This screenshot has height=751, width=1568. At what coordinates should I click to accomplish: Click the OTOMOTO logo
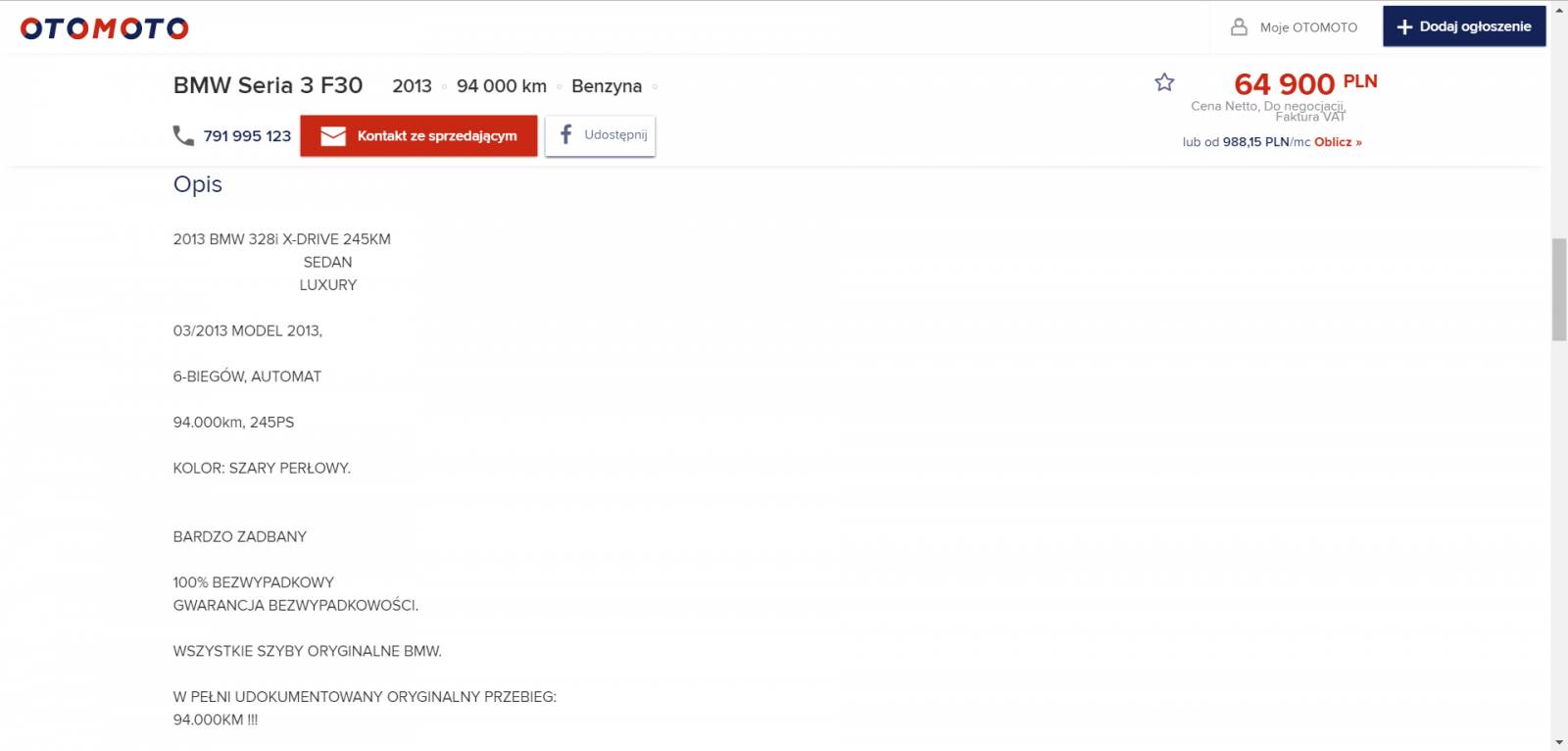[104, 28]
